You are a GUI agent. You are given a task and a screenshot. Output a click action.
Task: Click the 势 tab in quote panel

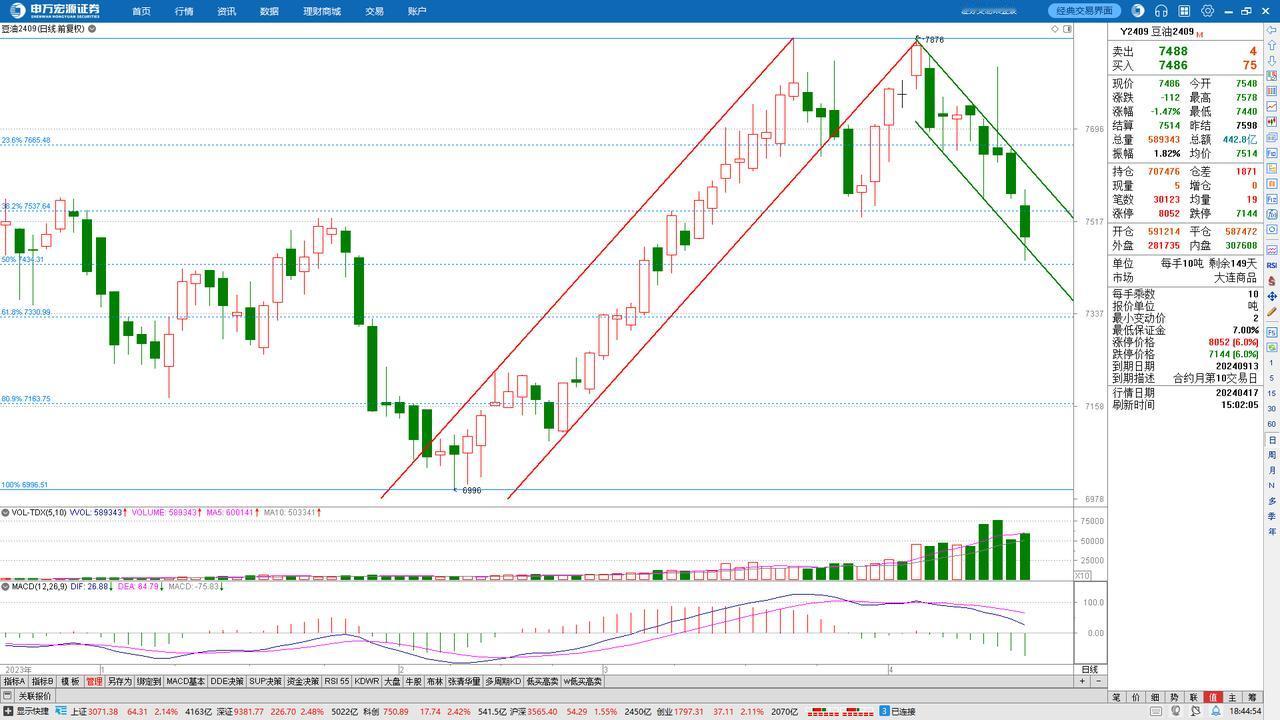point(1174,697)
